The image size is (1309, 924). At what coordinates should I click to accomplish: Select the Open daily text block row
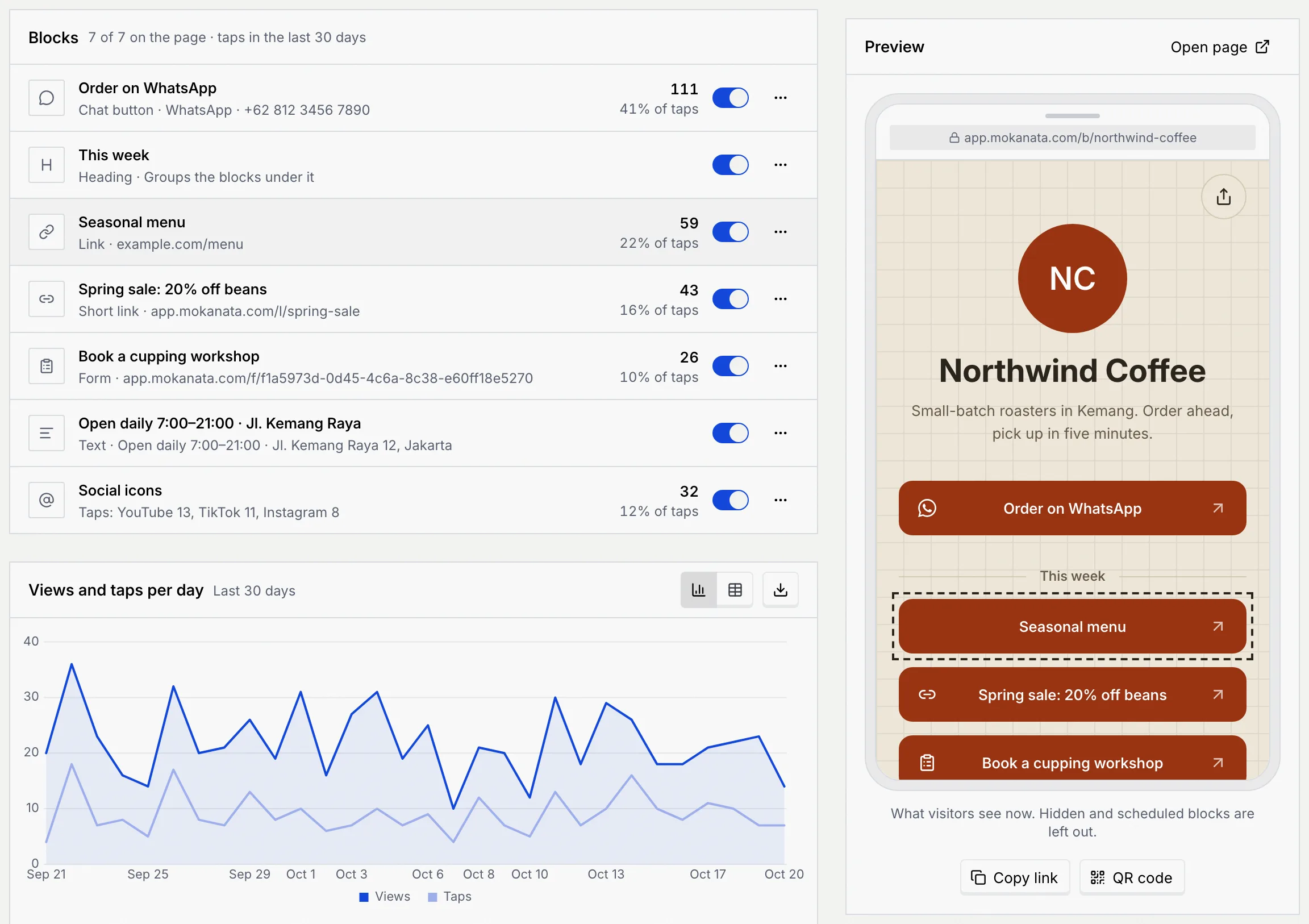click(414, 434)
